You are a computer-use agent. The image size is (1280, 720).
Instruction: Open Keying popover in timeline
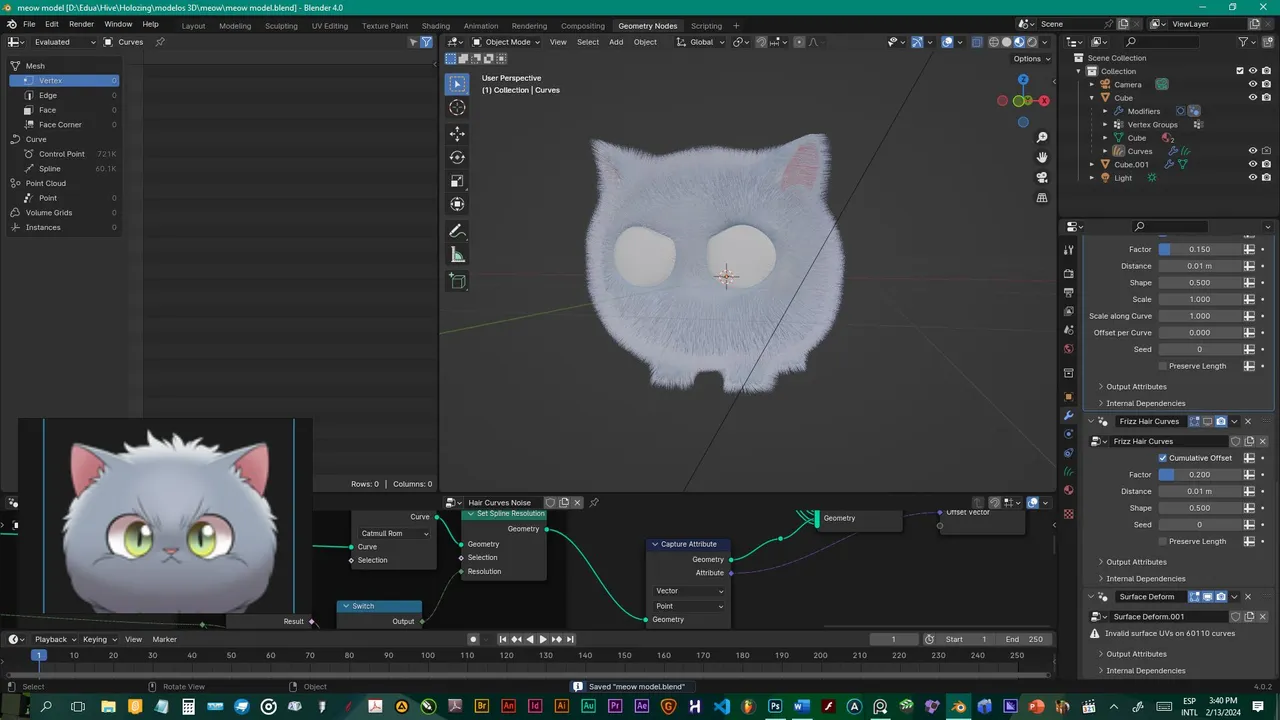click(99, 639)
